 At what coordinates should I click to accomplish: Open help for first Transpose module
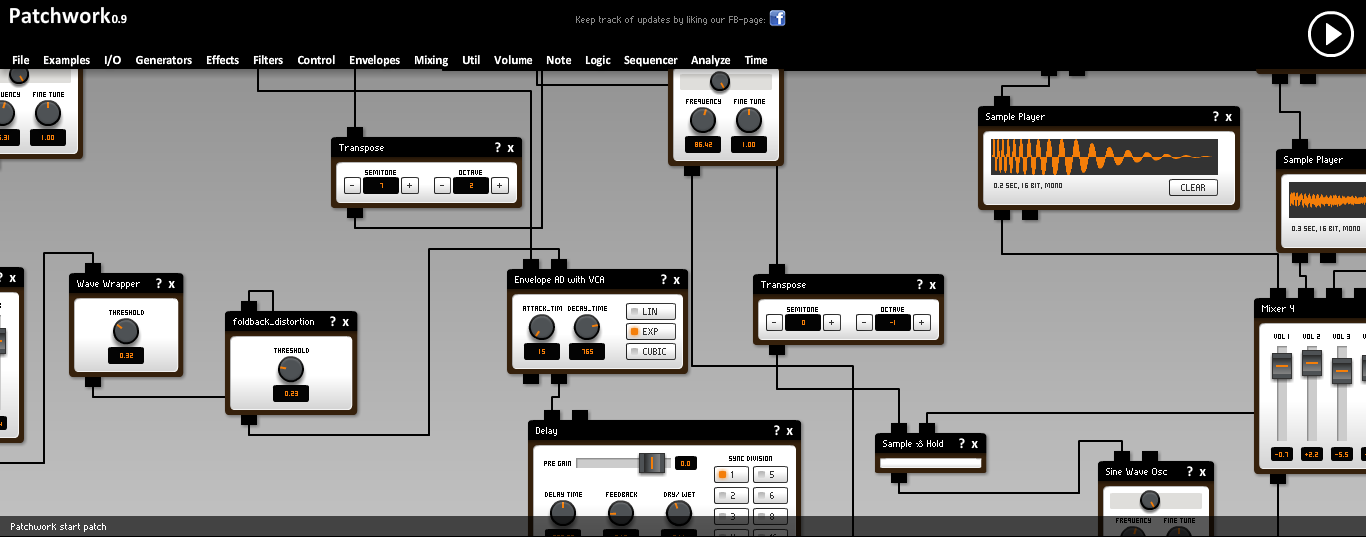[498, 148]
